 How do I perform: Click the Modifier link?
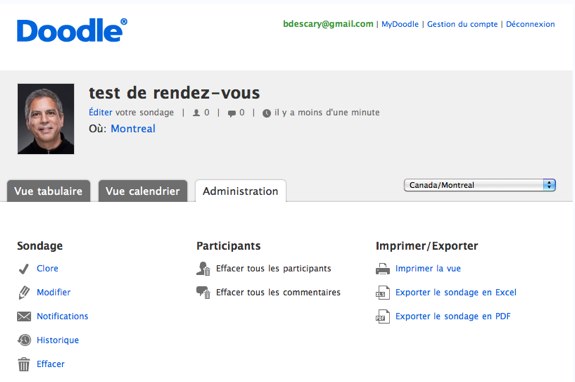(x=54, y=292)
